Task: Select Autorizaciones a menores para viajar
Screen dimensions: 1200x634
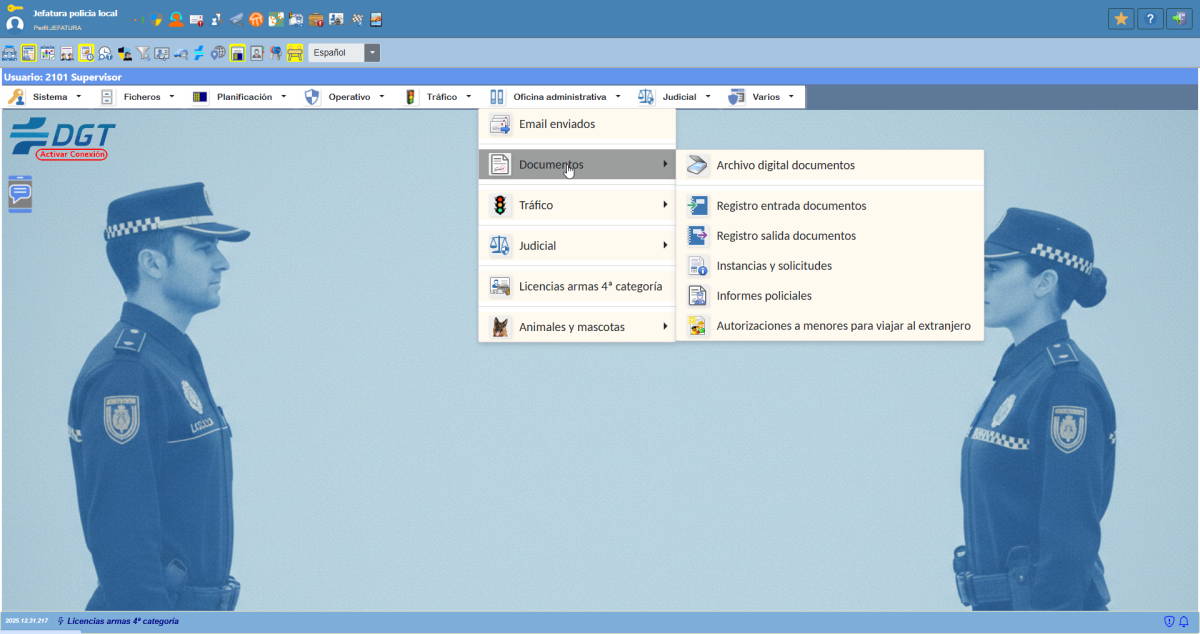Action: click(843, 326)
